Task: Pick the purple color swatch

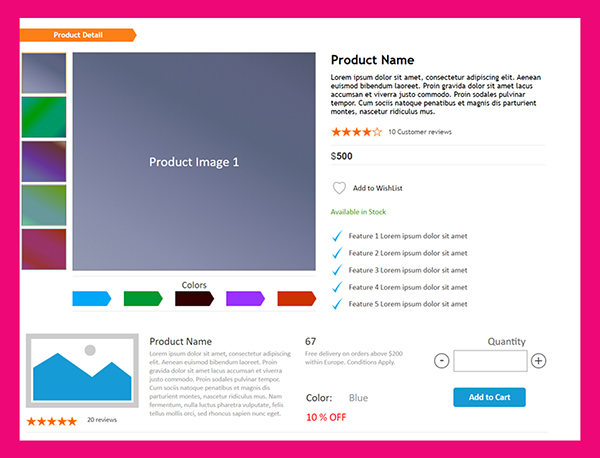Action: [x=245, y=298]
